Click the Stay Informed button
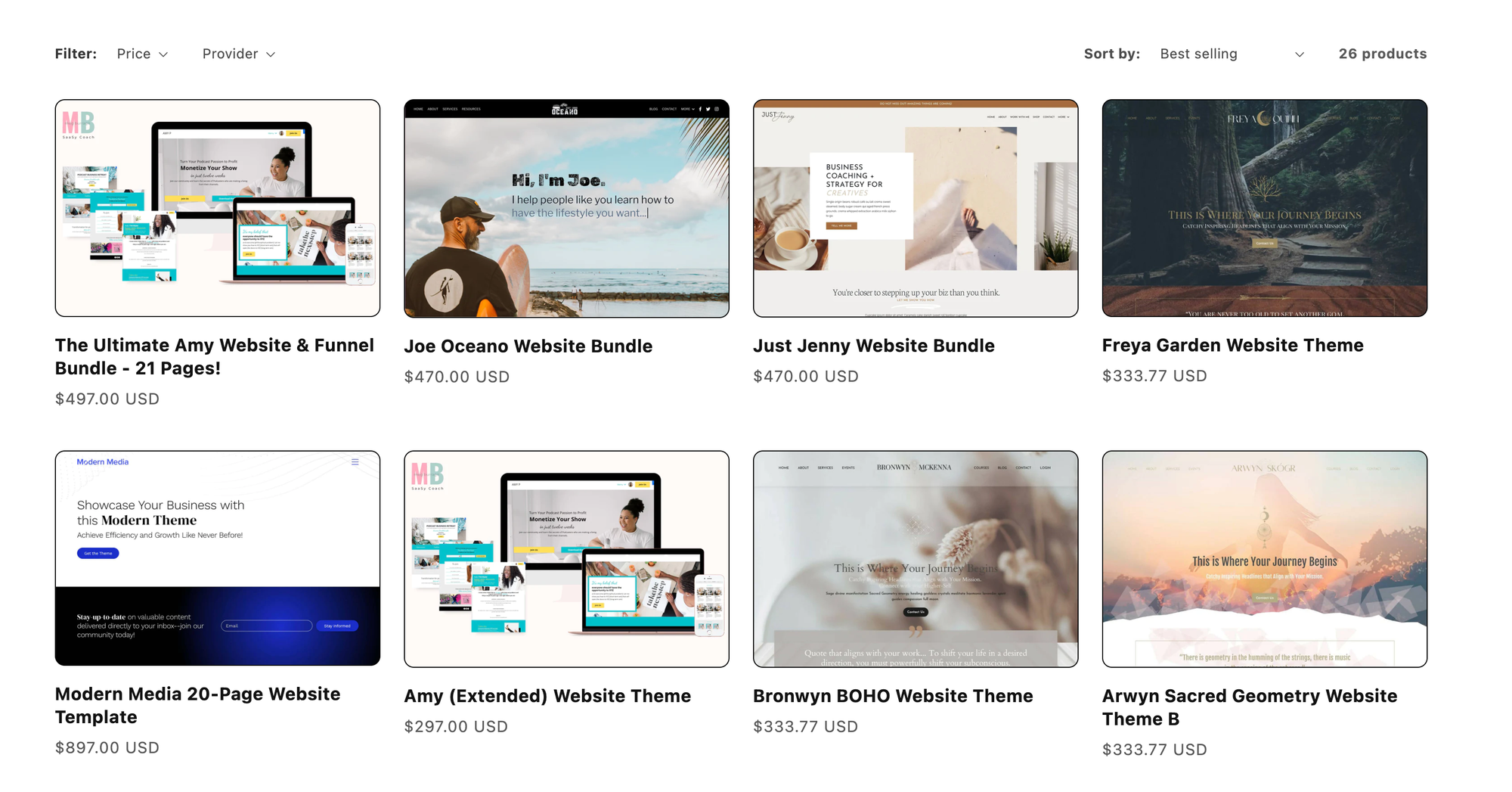Viewport: 1512px width, 792px height. (337, 626)
